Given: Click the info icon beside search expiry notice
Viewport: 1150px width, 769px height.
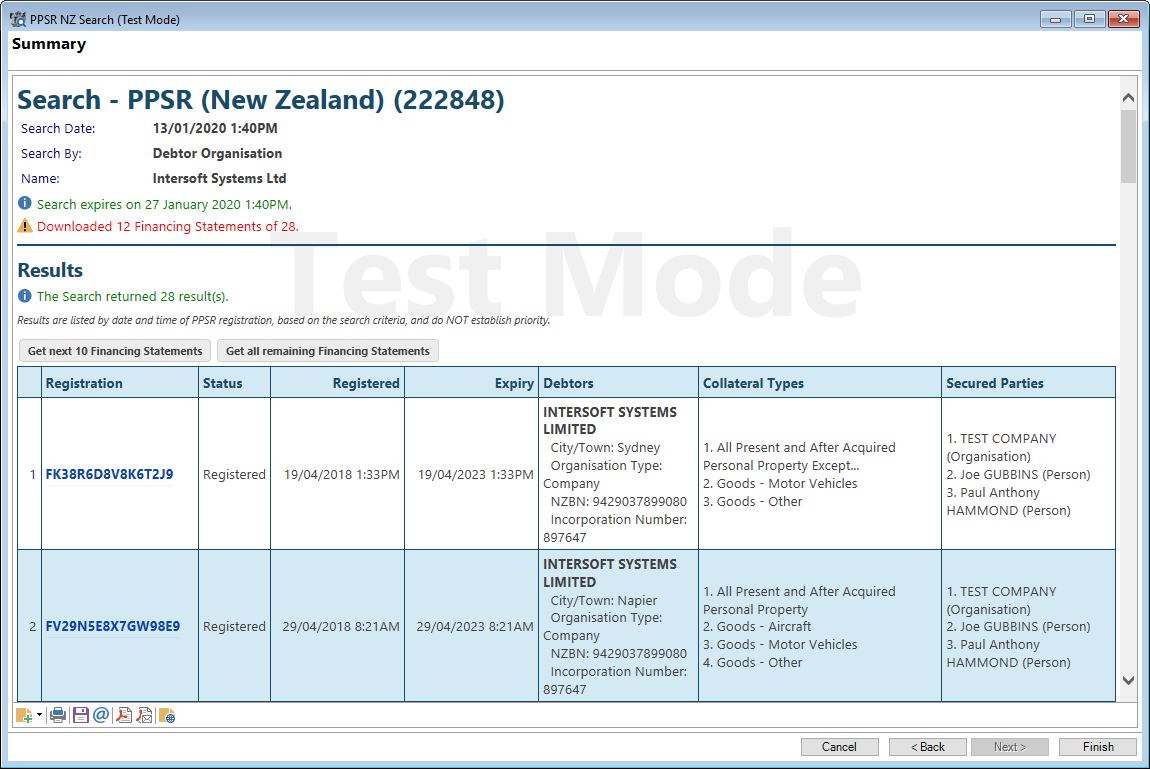Looking at the screenshot, I should pyautogui.click(x=25, y=203).
